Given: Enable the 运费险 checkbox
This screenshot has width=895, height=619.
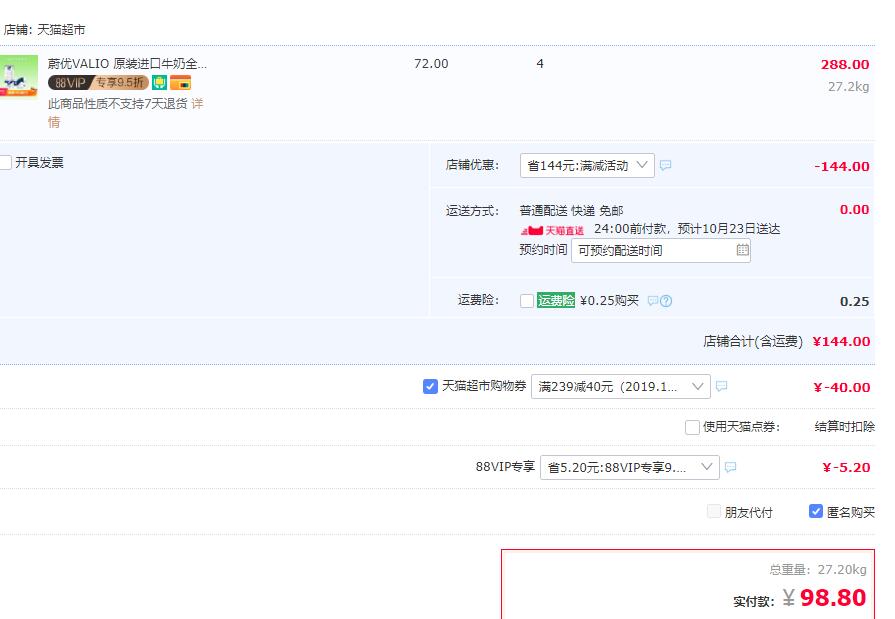Looking at the screenshot, I should [527, 301].
